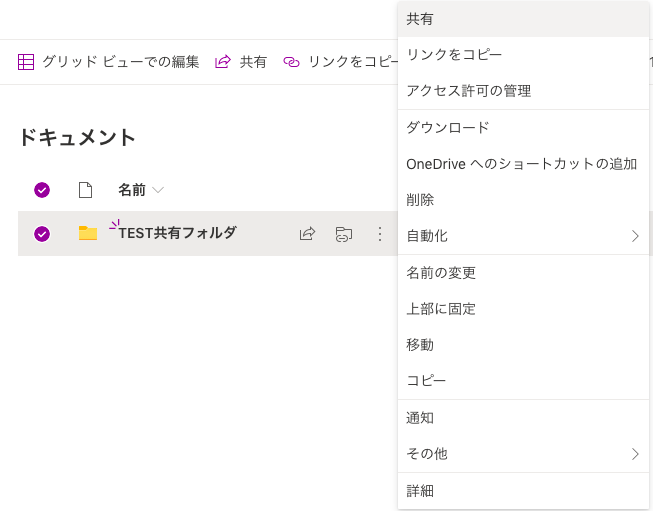653x511 pixels.
Task: Click アクセス許可の管理 menu entry
Action: [468, 91]
